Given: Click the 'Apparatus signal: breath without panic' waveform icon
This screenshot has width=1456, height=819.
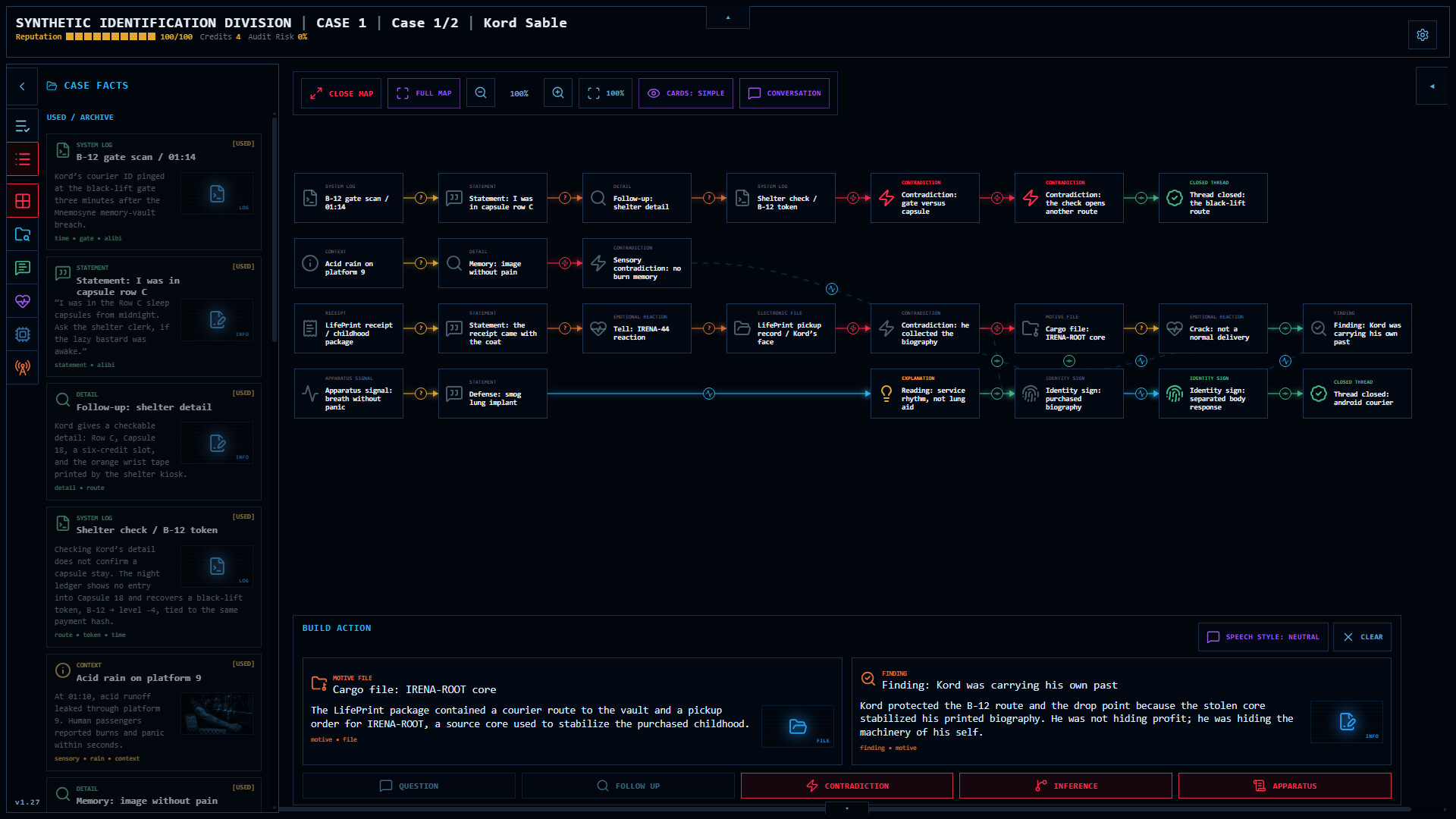Looking at the screenshot, I should pyautogui.click(x=310, y=394).
